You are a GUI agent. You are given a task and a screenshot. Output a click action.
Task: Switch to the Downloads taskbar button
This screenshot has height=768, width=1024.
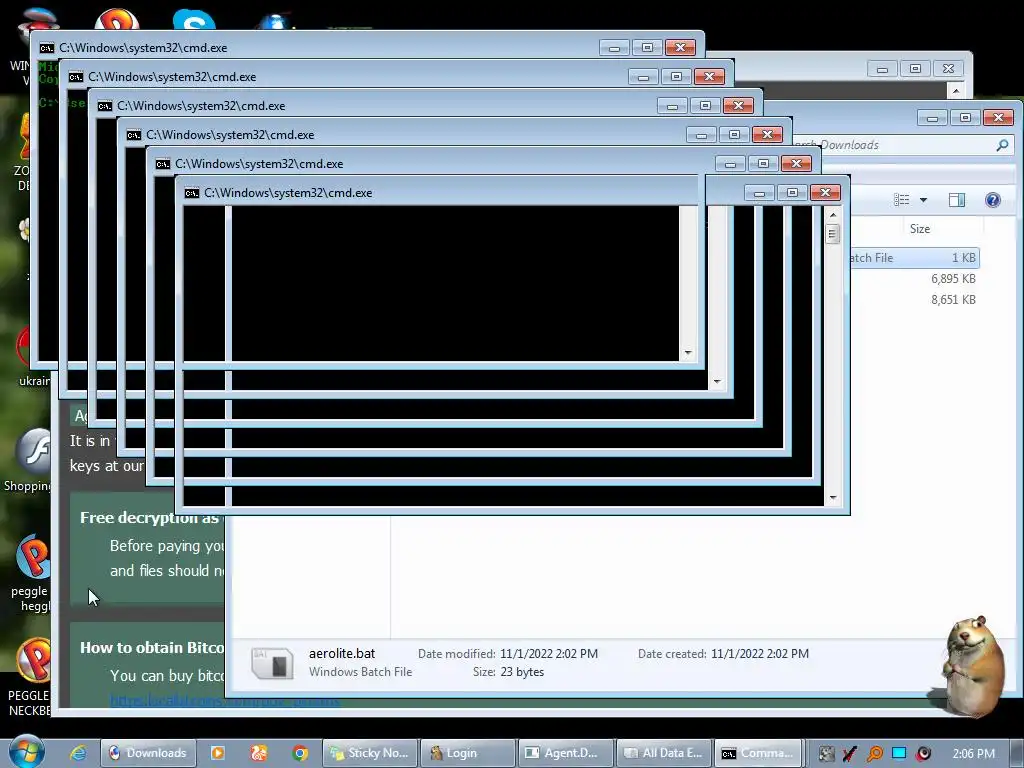click(x=148, y=753)
